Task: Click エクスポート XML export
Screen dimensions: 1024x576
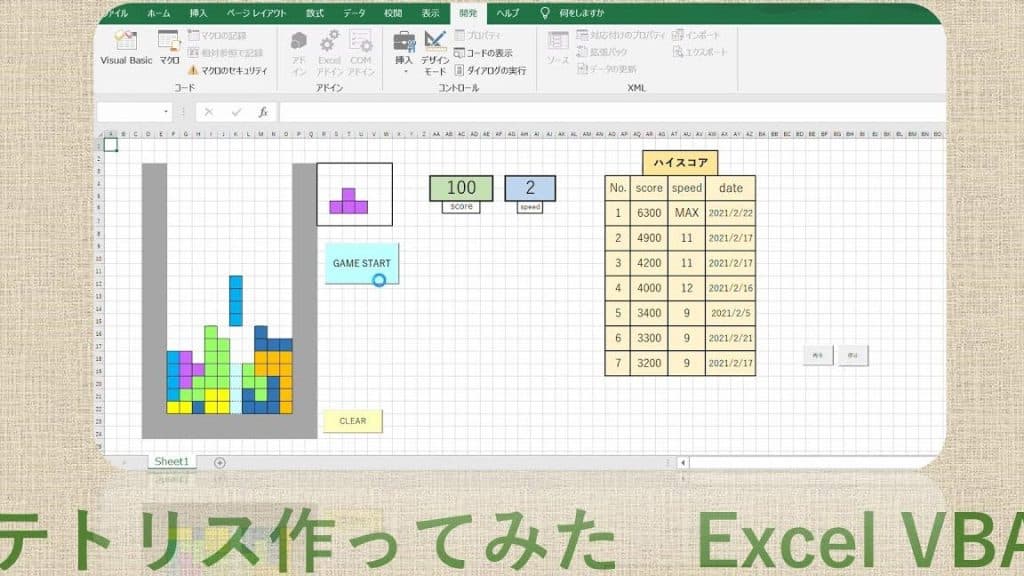Action: coord(699,52)
